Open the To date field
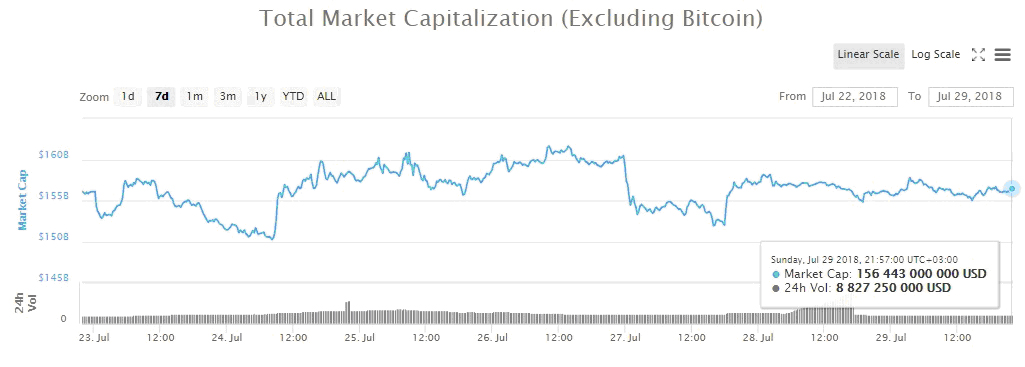1025x367 pixels. click(971, 96)
